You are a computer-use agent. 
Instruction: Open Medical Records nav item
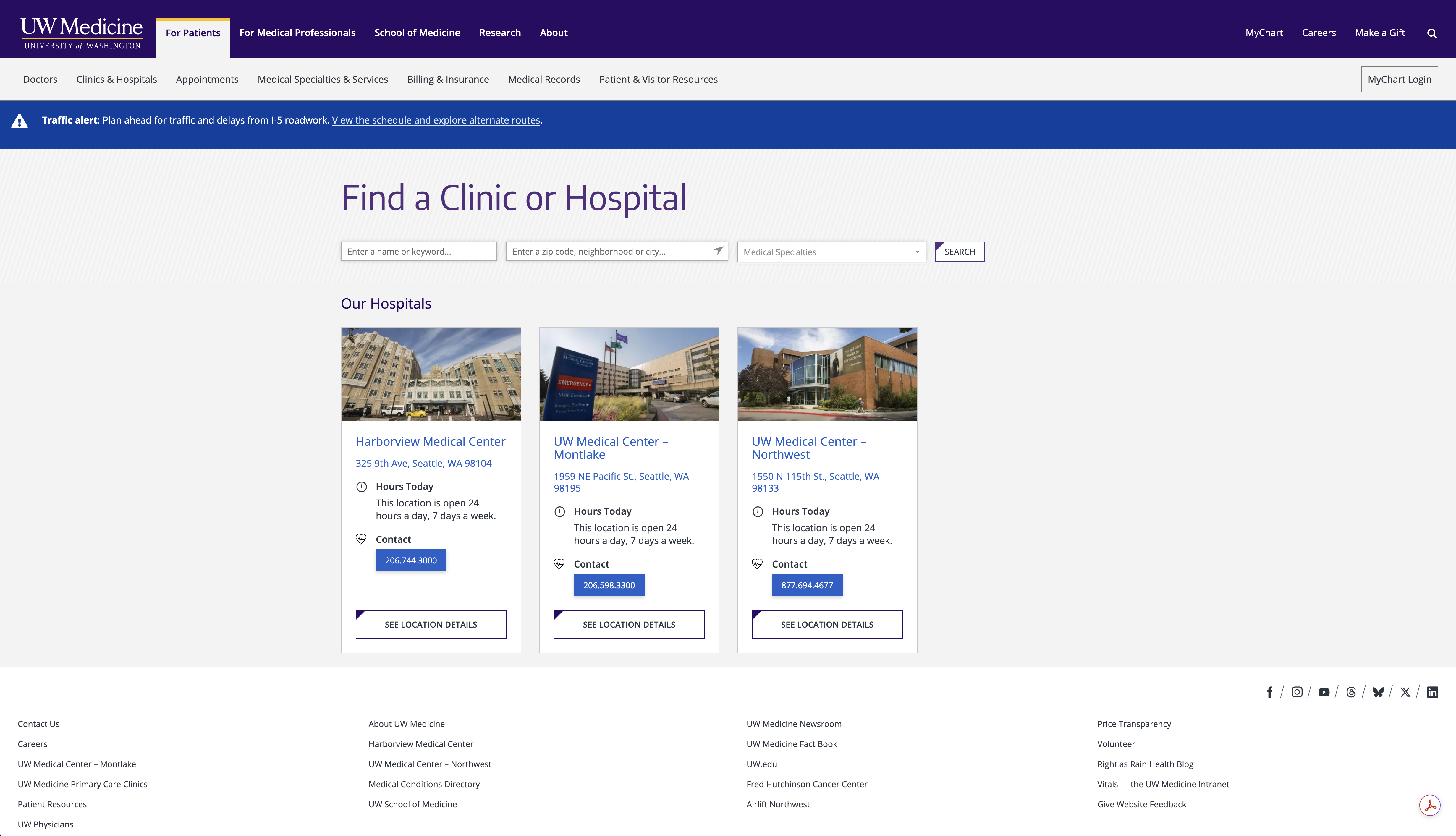[x=544, y=79]
